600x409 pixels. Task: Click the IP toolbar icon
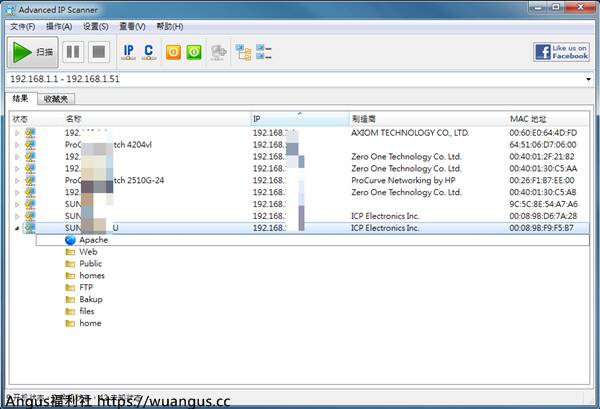129,52
